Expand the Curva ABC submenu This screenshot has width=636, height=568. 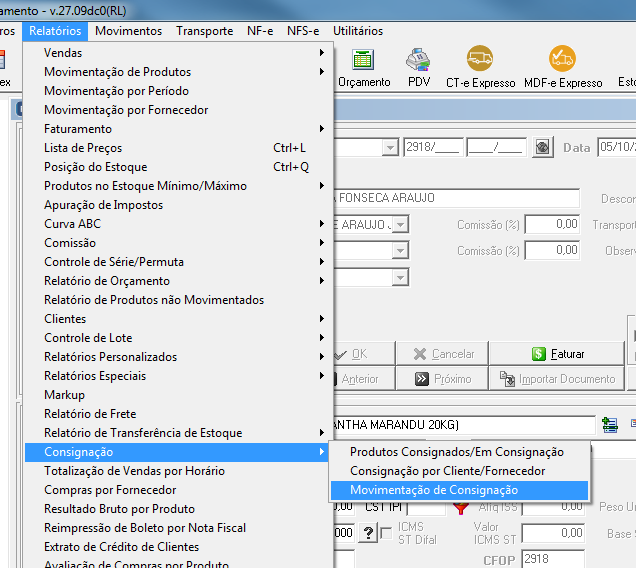pos(178,224)
